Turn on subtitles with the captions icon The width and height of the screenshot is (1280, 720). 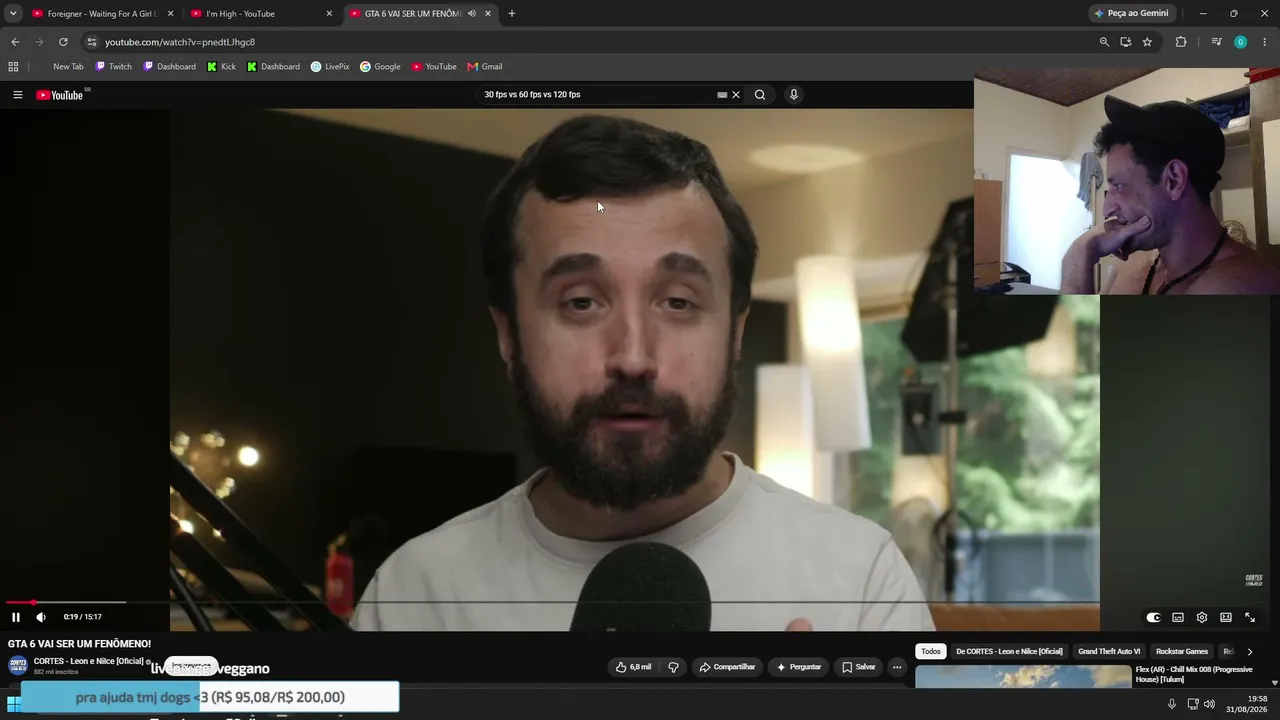pyautogui.click(x=1178, y=617)
